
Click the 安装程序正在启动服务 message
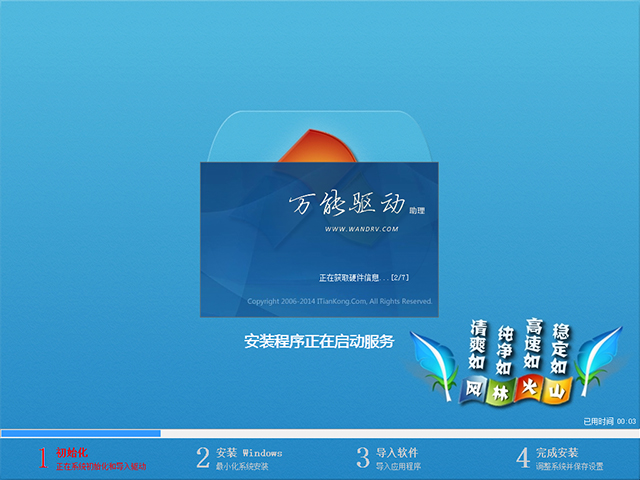(x=319, y=341)
